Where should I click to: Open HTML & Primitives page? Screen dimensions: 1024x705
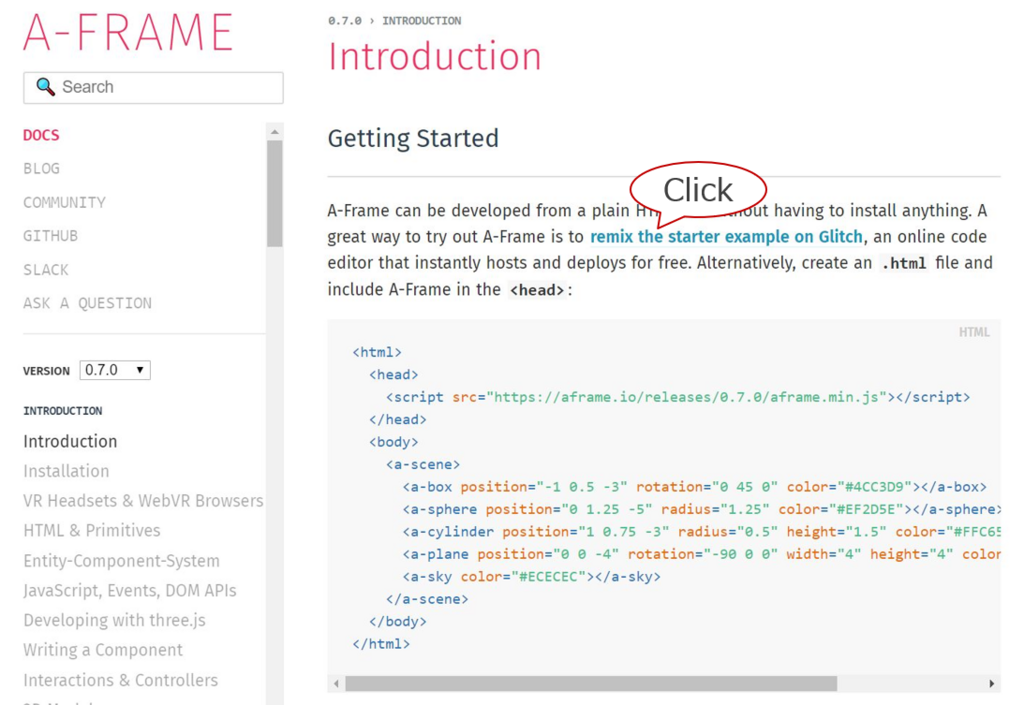click(91, 530)
